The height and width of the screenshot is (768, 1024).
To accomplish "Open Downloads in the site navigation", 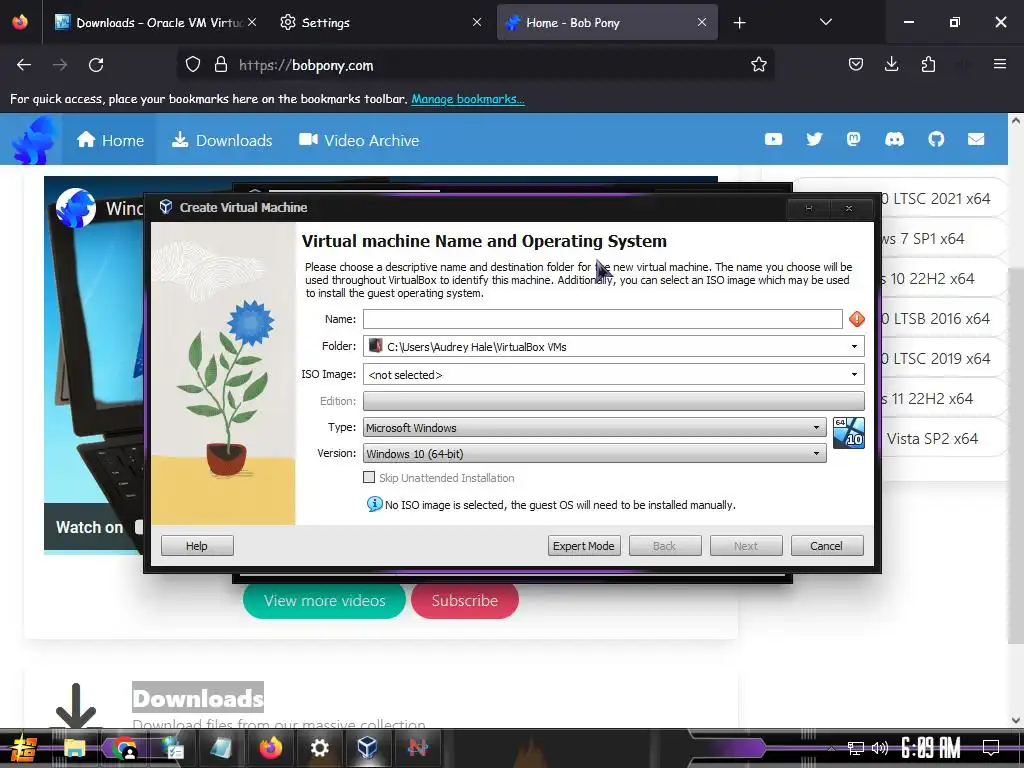I will pyautogui.click(x=222, y=140).
